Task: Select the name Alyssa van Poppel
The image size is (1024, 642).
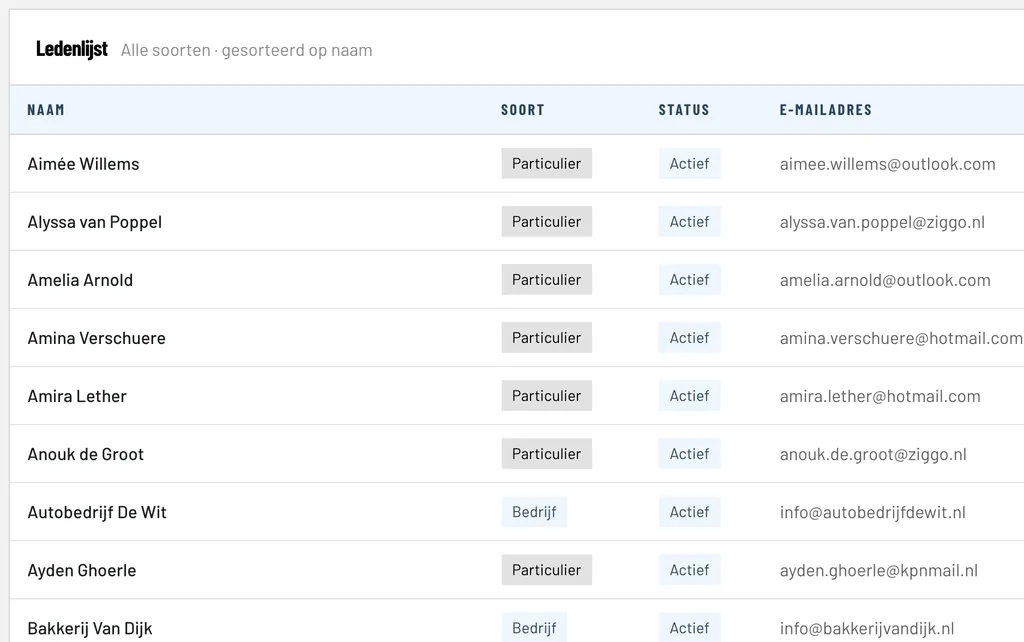Action: point(95,222)
